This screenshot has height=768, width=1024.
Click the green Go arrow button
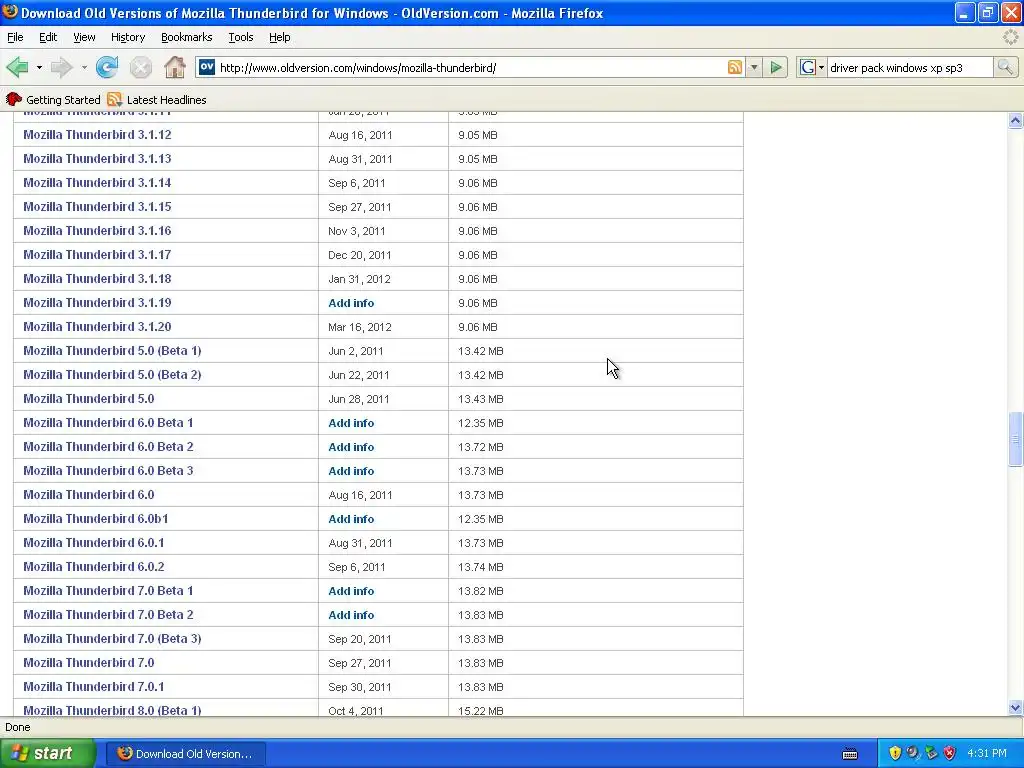(776, 67)
